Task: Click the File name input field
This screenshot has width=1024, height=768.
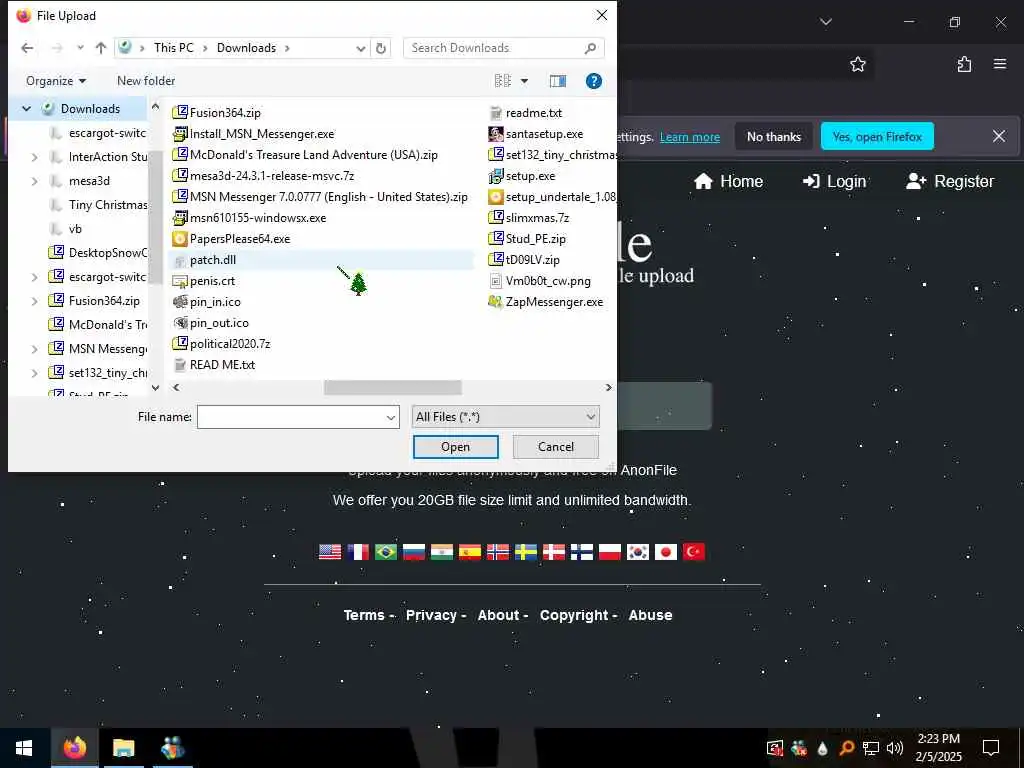Action: pos(291,417)
